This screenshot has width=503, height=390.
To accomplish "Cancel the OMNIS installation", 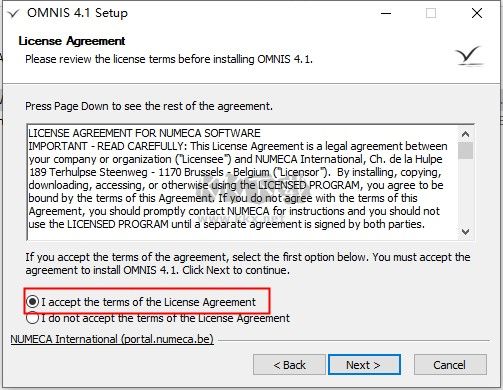I will tap(450, 365).
